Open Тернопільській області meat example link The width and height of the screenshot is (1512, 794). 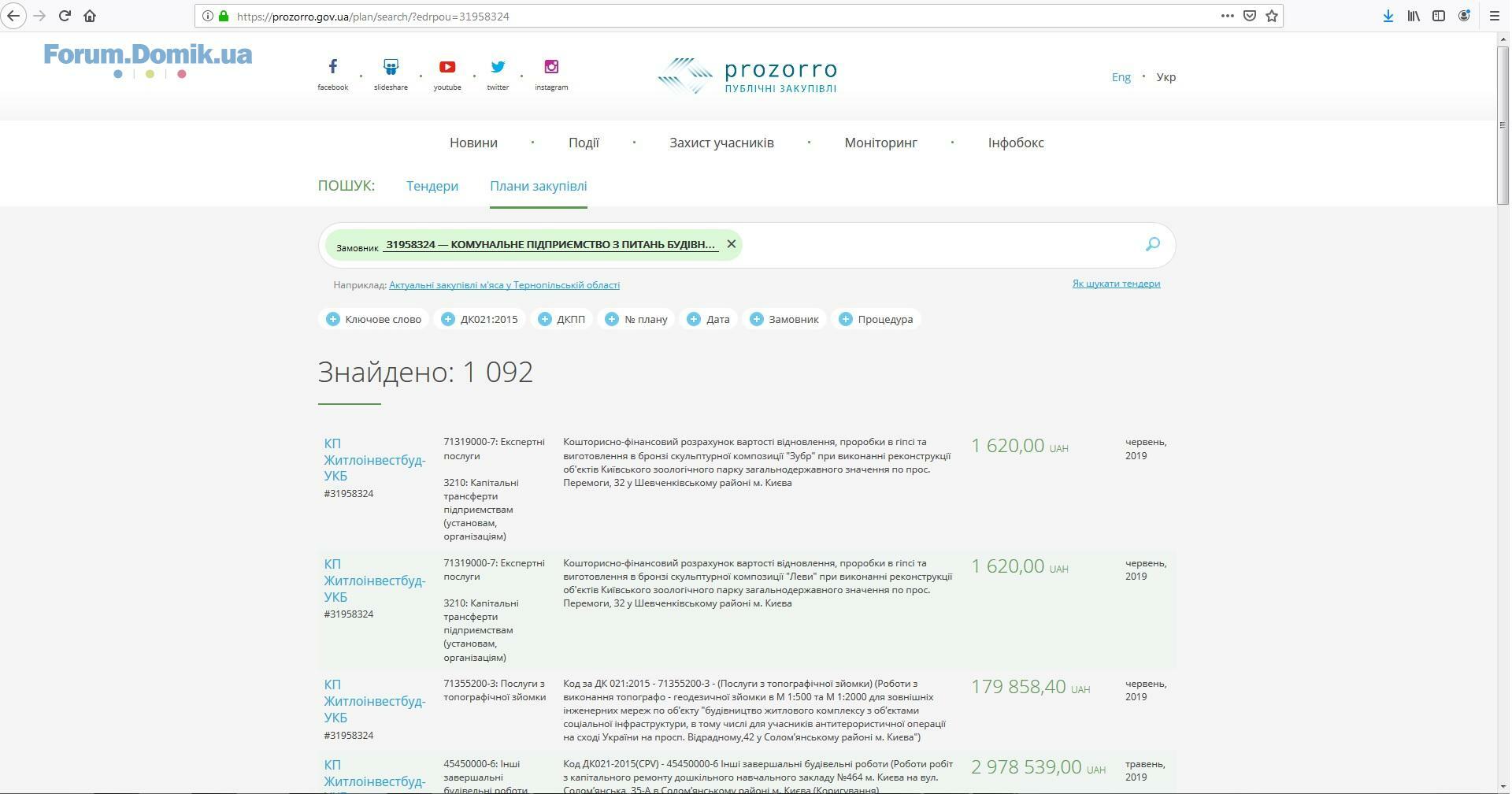coord(504,285)
